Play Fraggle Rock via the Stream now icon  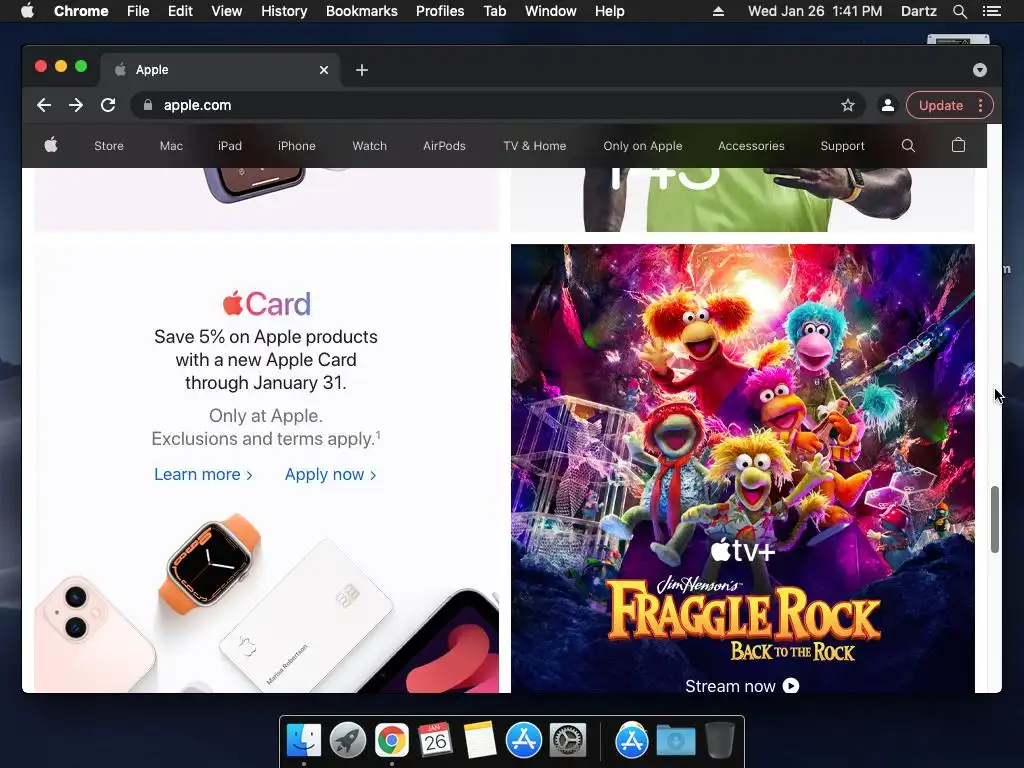[x=791, y=686]
